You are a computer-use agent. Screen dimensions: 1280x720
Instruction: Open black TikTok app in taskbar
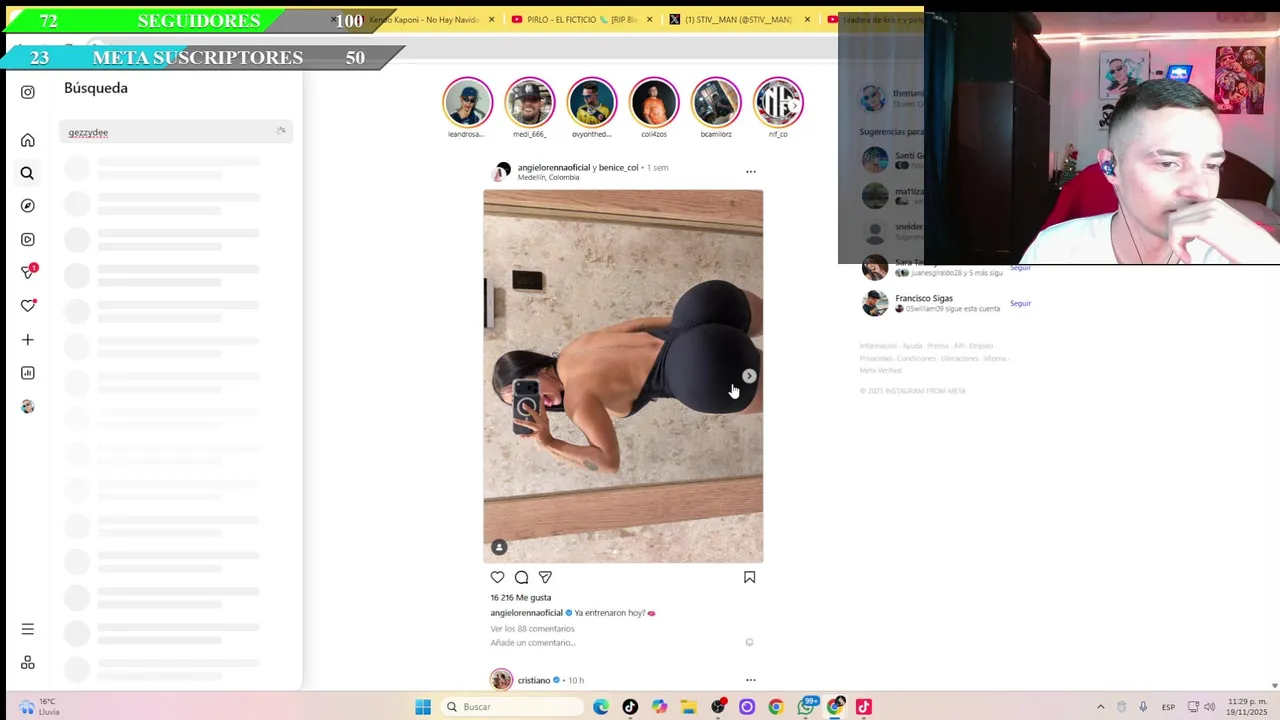coord(630,707)
